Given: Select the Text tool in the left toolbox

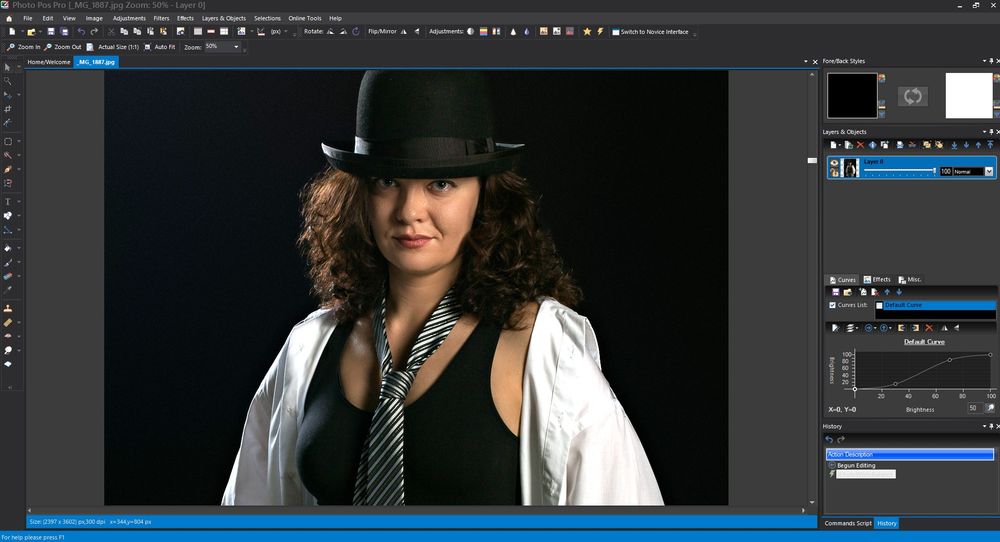Looking at the screenshot, I should point(8,201).
